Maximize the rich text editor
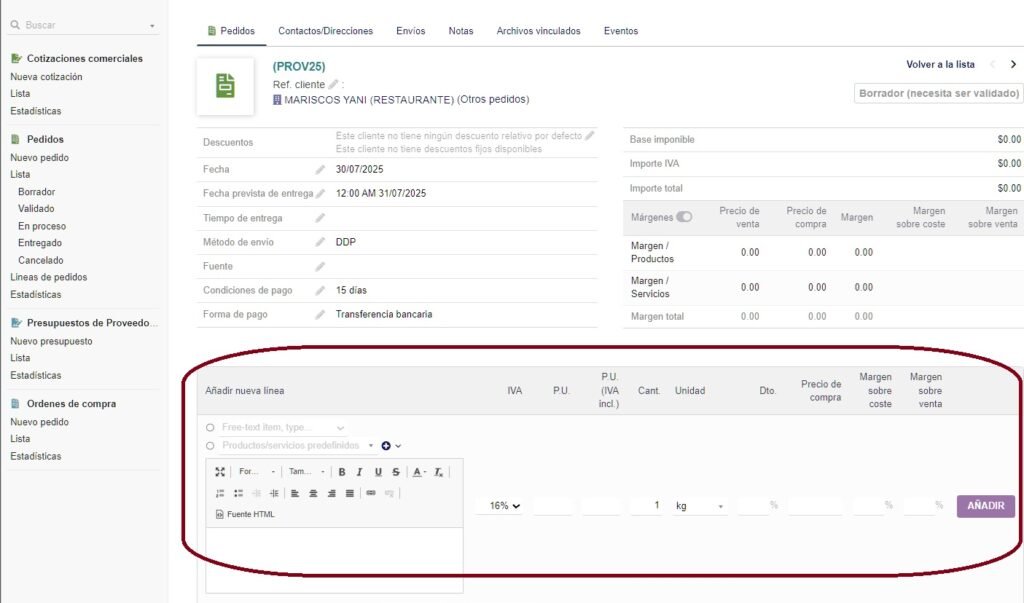This screenshot has width=1024, height=603. (221, 472)
